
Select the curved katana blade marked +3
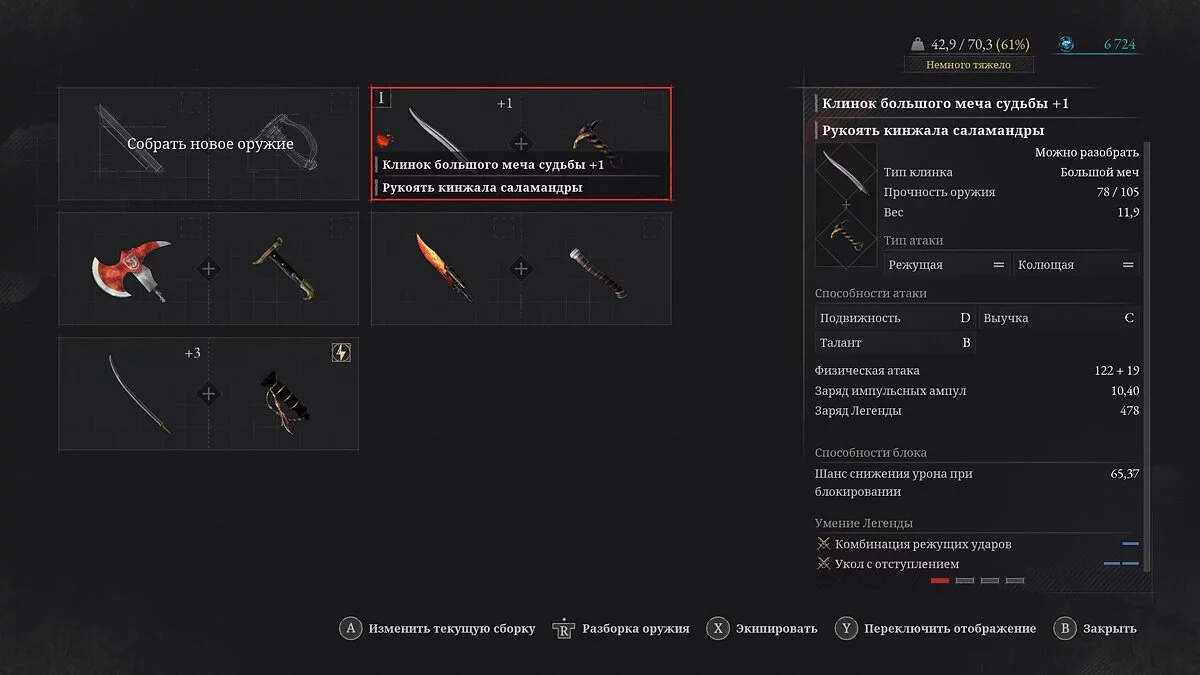[x=139, y=394]
